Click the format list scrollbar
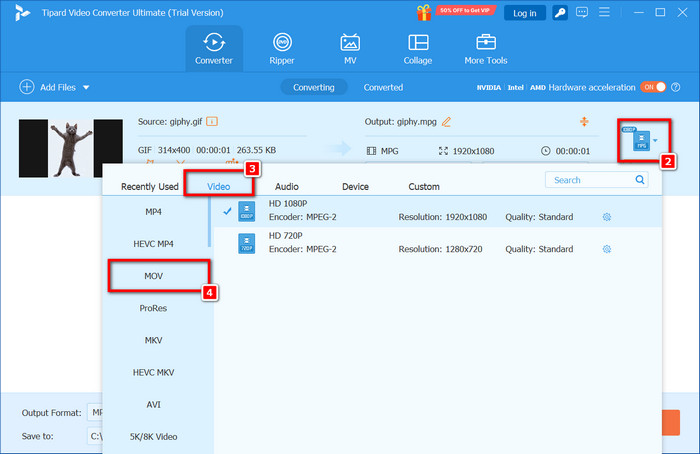This screenshot has height=454, width=700. pyautogui.click(x=210, y=222)
